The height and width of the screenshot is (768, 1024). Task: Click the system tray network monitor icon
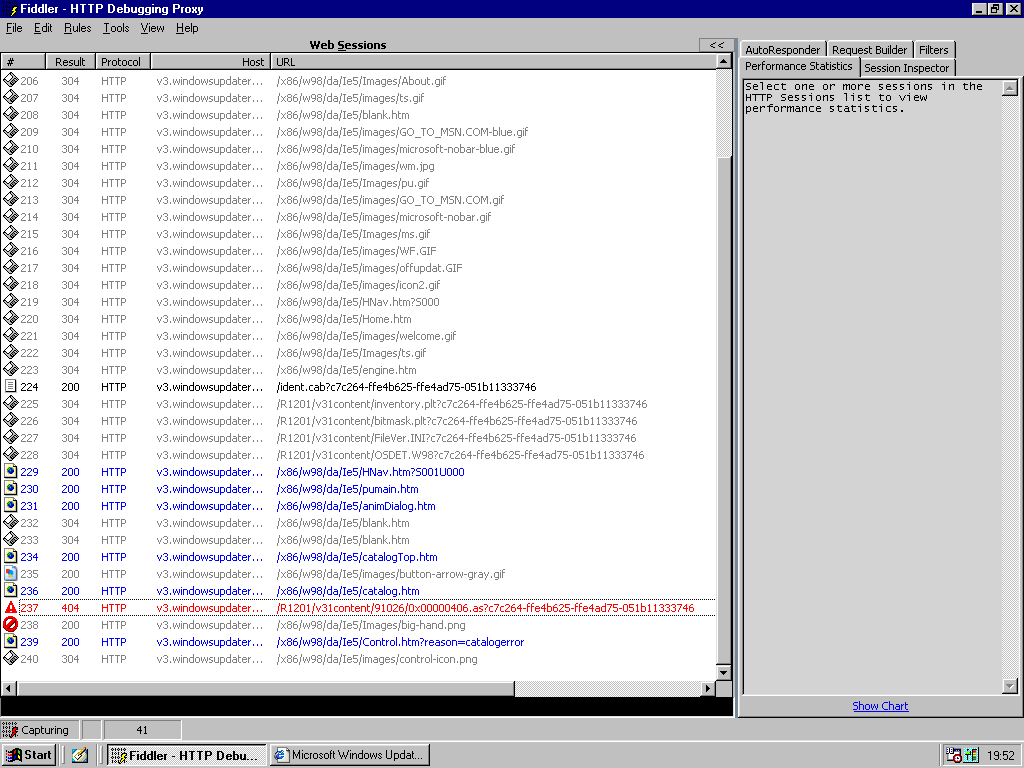[x=970, y=755]
